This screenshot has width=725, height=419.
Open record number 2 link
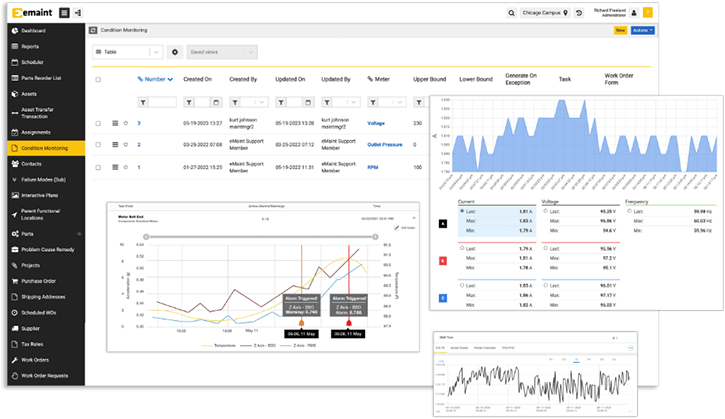[x=139, y=145]
